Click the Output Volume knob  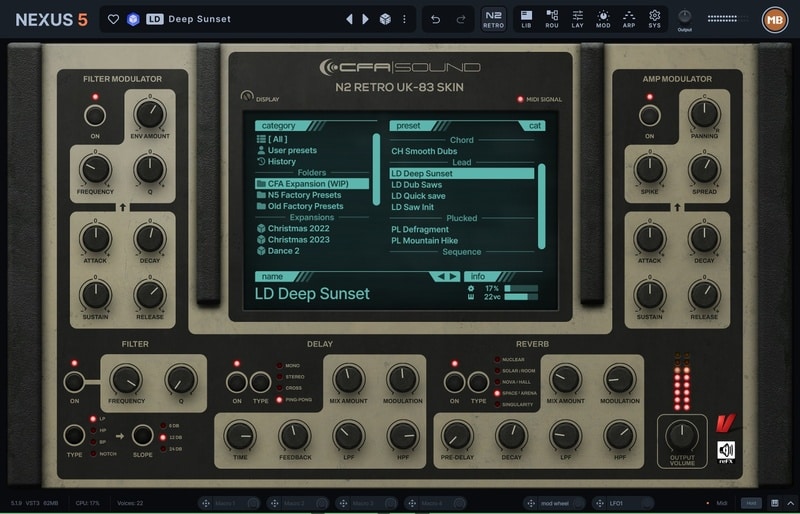coord(681,434)
